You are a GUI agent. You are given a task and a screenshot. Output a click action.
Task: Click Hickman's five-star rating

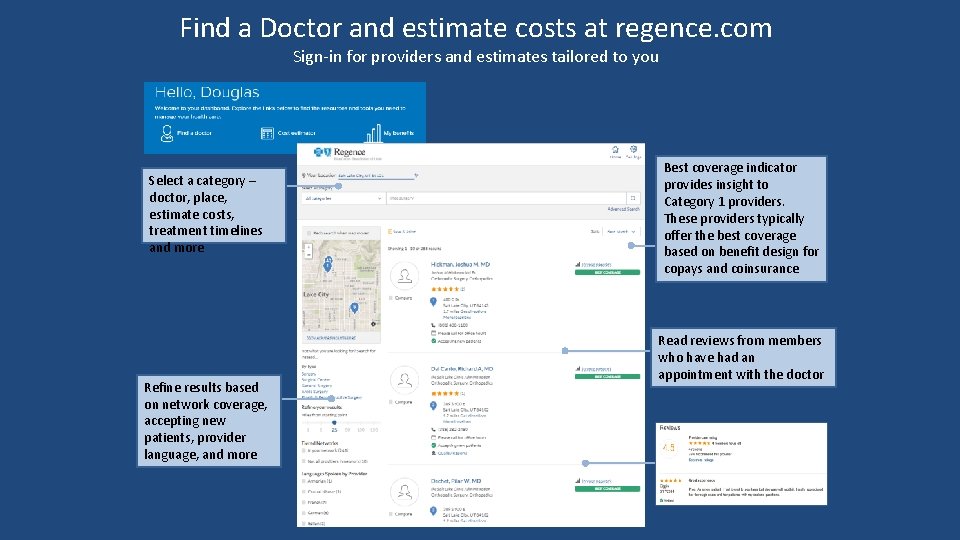pyautogui.click(x=445, y=289)
